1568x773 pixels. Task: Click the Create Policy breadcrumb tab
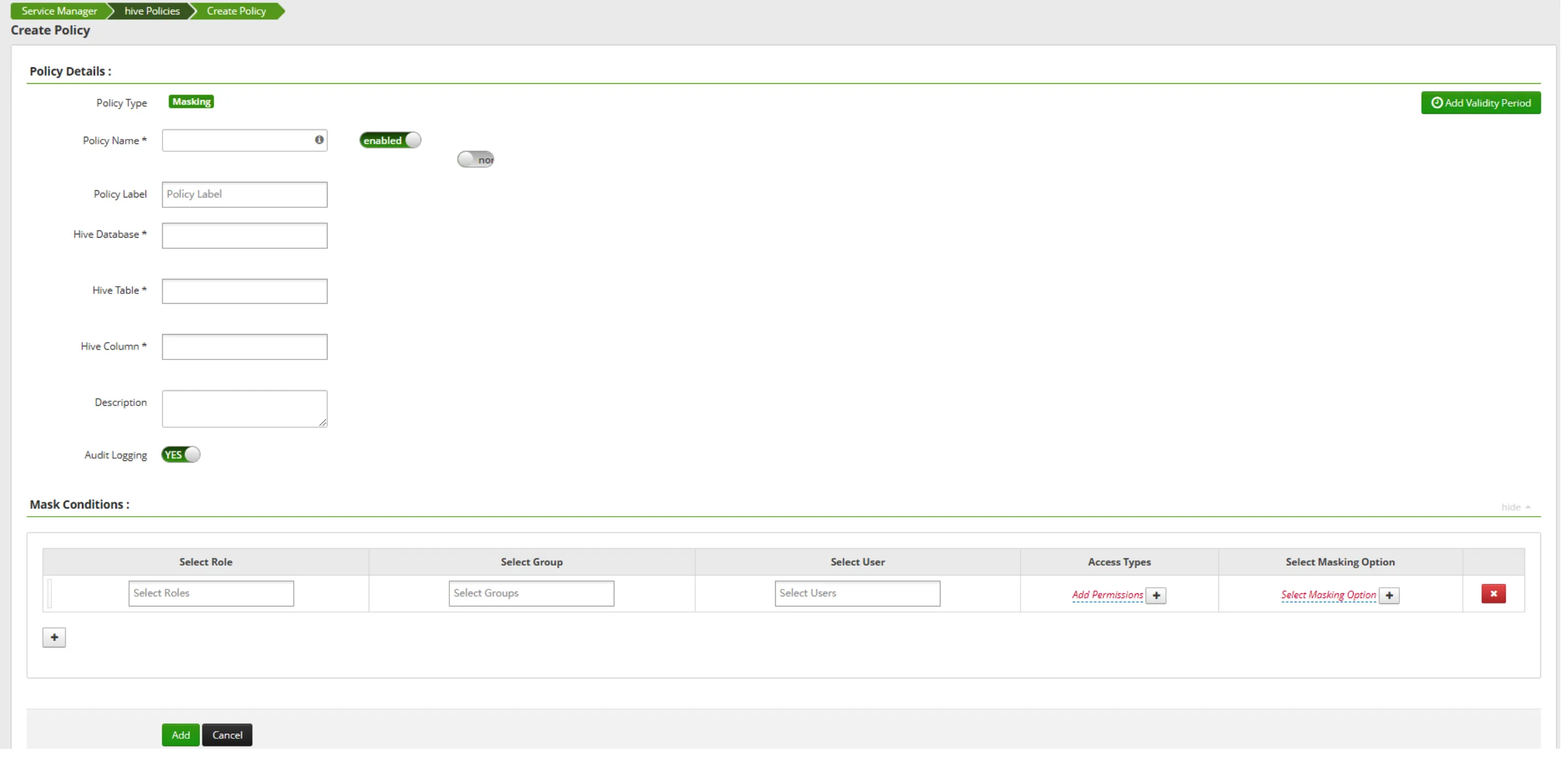pos(237,10)
